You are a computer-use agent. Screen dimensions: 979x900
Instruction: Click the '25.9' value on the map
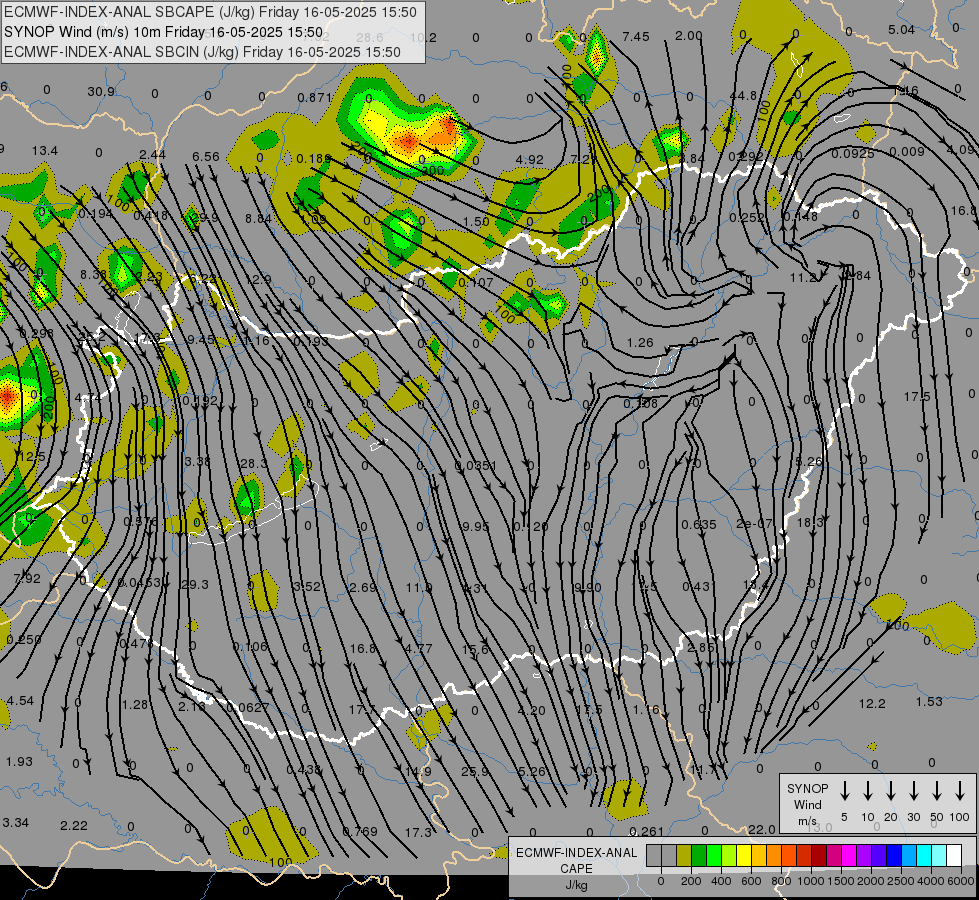tap(475, 771)
